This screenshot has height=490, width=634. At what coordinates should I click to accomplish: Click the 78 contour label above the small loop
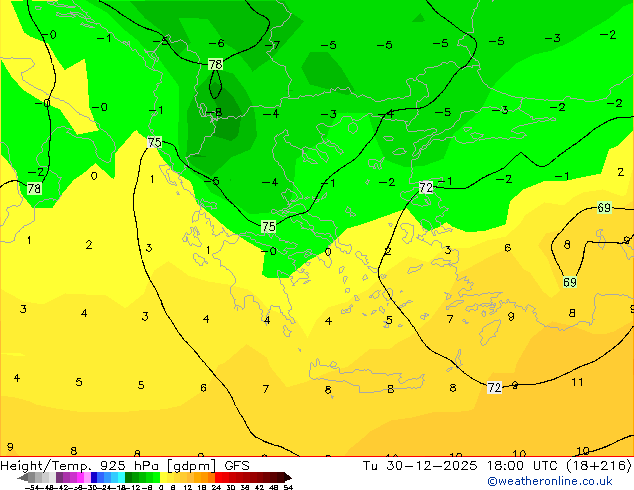215,64
